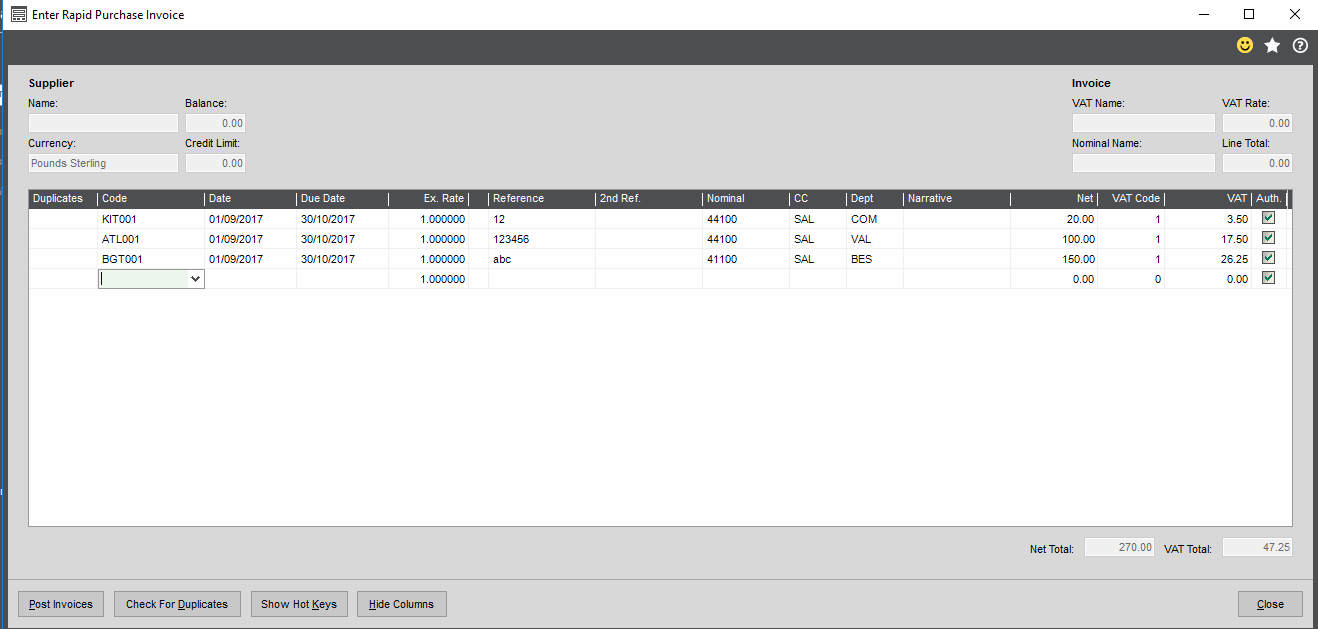Click the Due Date column header
Image resolution: width=1318 pixels, height=629 pixels.
pos(342,199)
